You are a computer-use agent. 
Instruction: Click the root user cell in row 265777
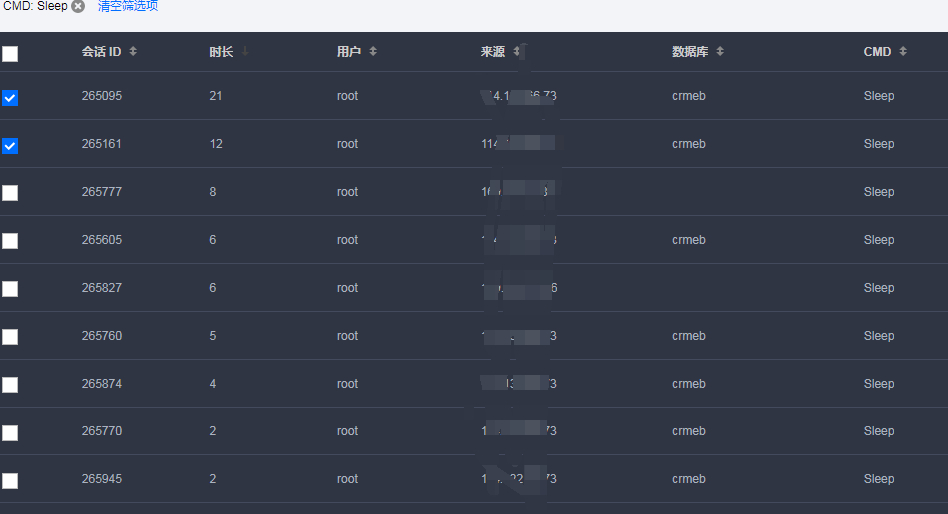(x=348, y=192)
